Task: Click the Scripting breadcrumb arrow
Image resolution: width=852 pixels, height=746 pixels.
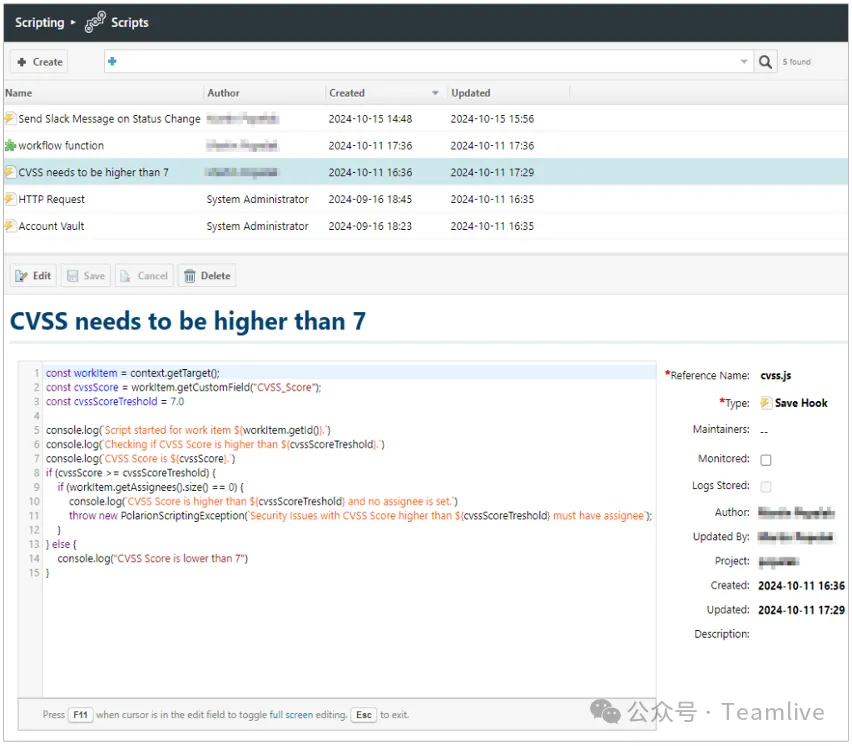Action: [x=73, y=22]
